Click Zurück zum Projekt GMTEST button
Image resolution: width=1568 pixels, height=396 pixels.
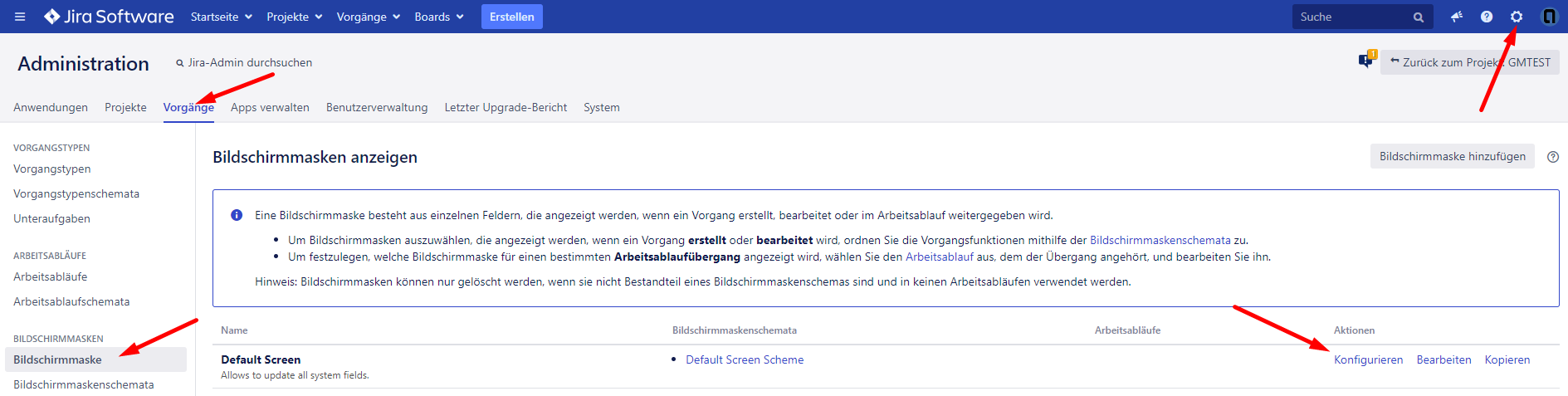point(1469,62)
